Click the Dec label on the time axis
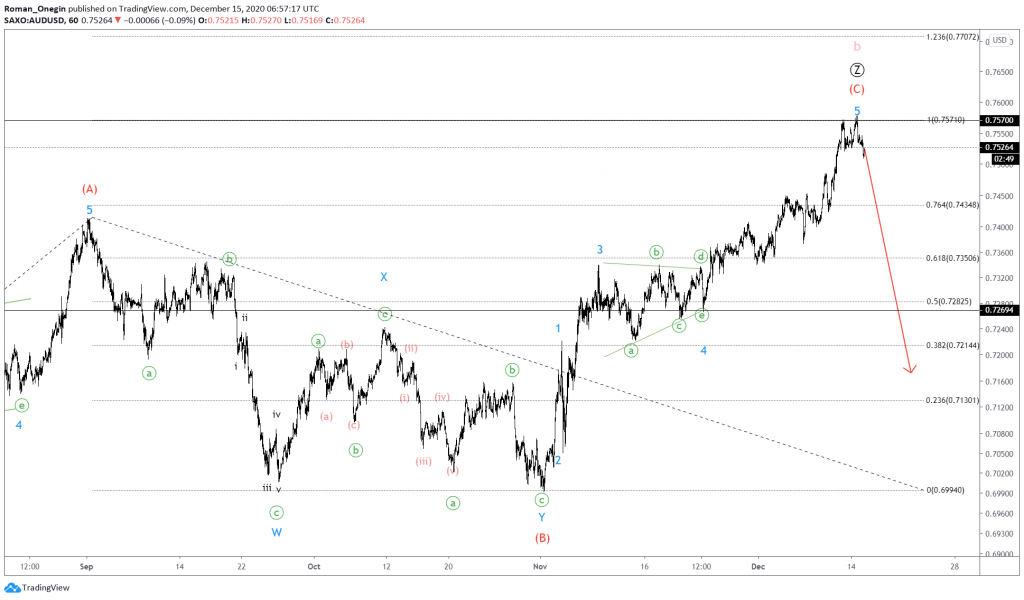 (757, 566)
